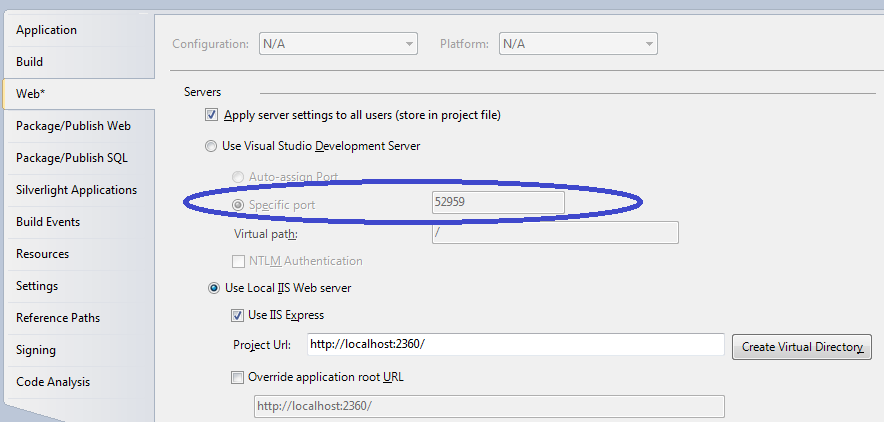Open the Application properties tab
The width and height of the screenshot is (884, 422).
tap(46, 30)
